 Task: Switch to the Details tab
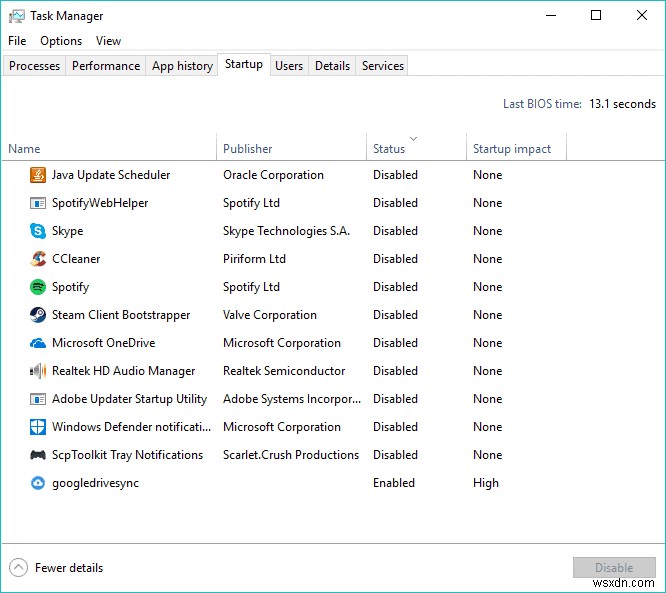click(332, 66)
